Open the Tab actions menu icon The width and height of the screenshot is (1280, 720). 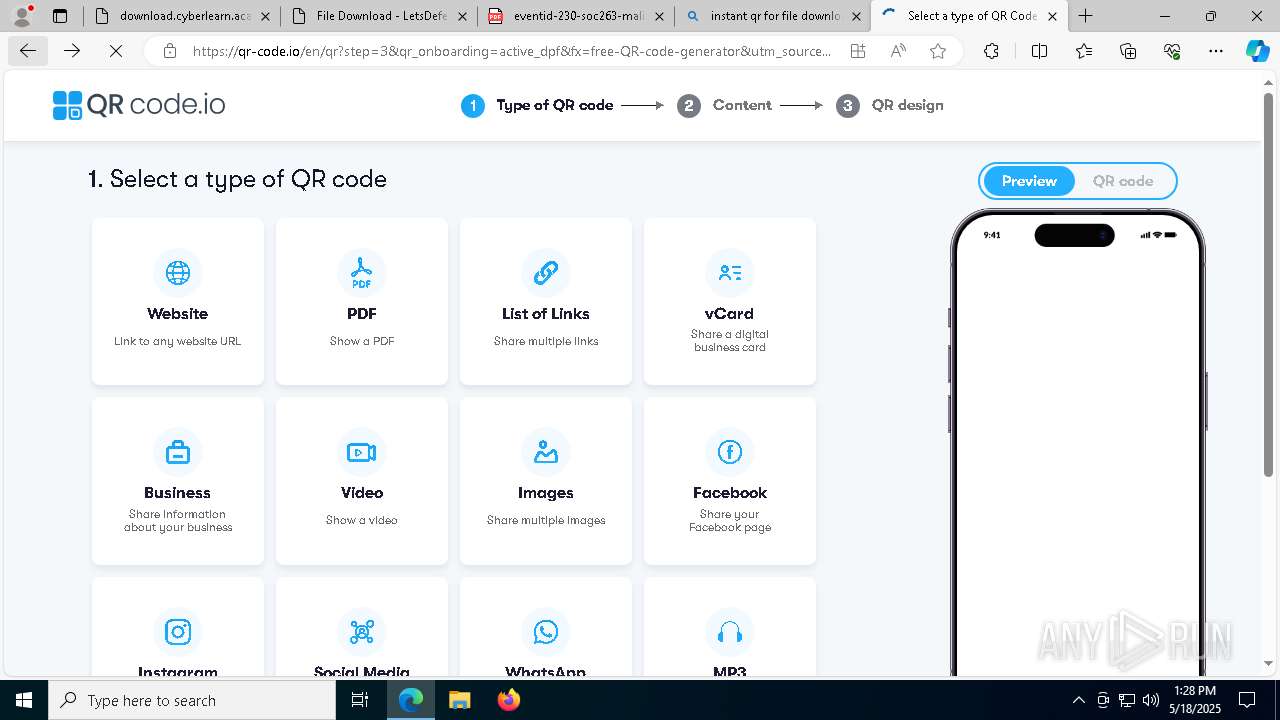[60, 16]
